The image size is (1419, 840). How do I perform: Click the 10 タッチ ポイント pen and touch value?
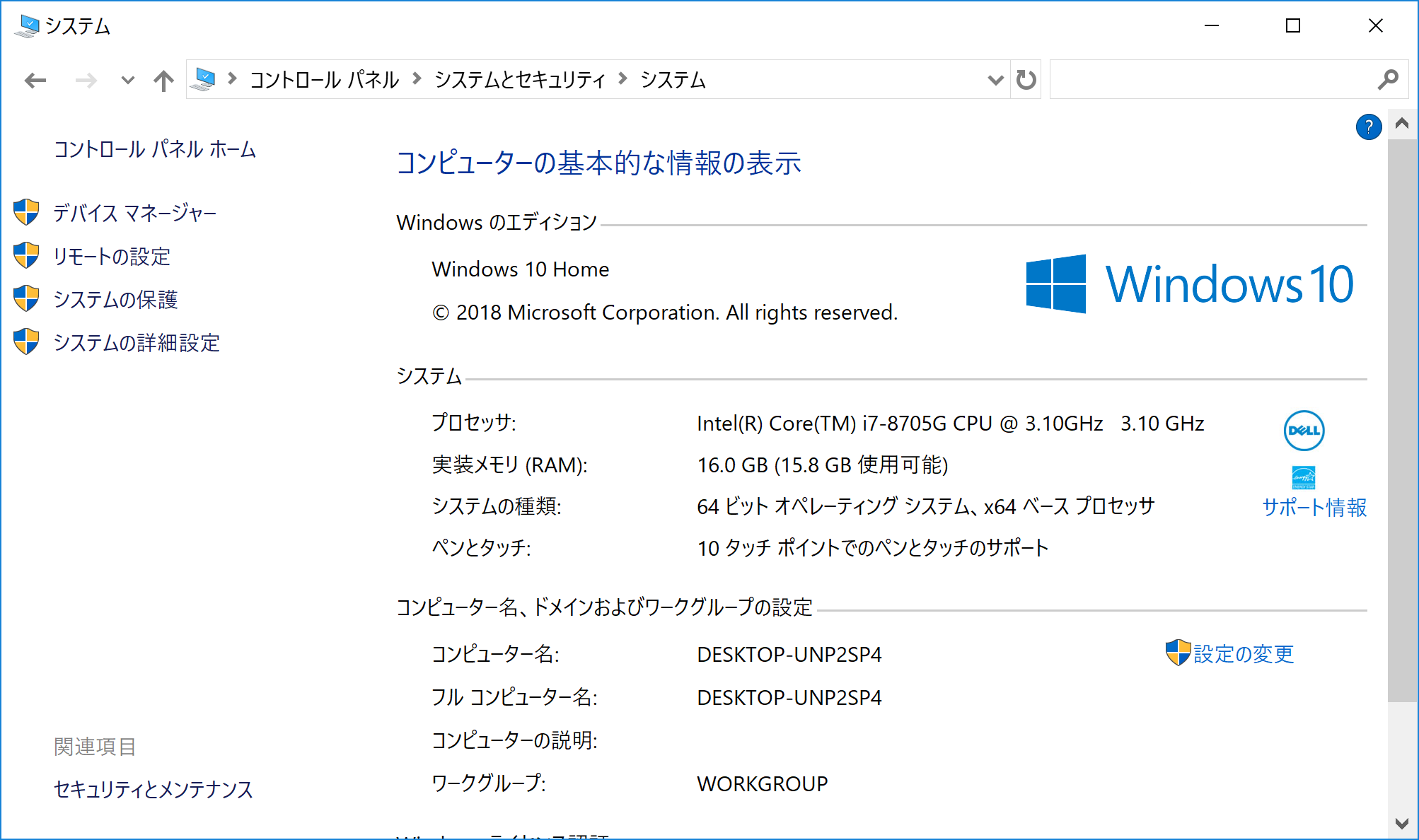point(873,548)
